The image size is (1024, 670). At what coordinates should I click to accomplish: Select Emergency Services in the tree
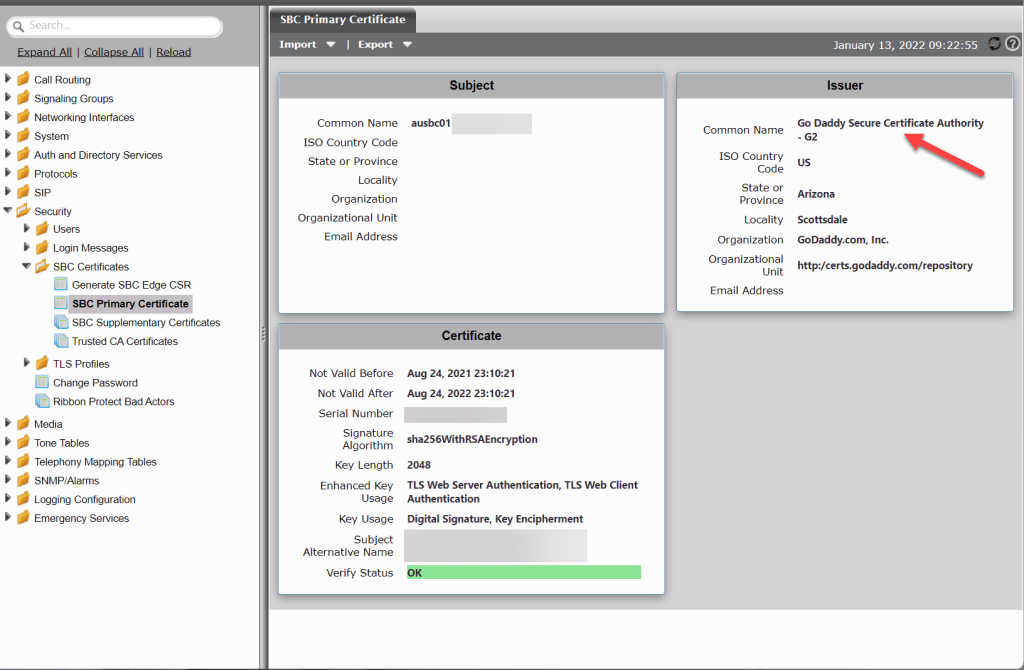(81, 518)
